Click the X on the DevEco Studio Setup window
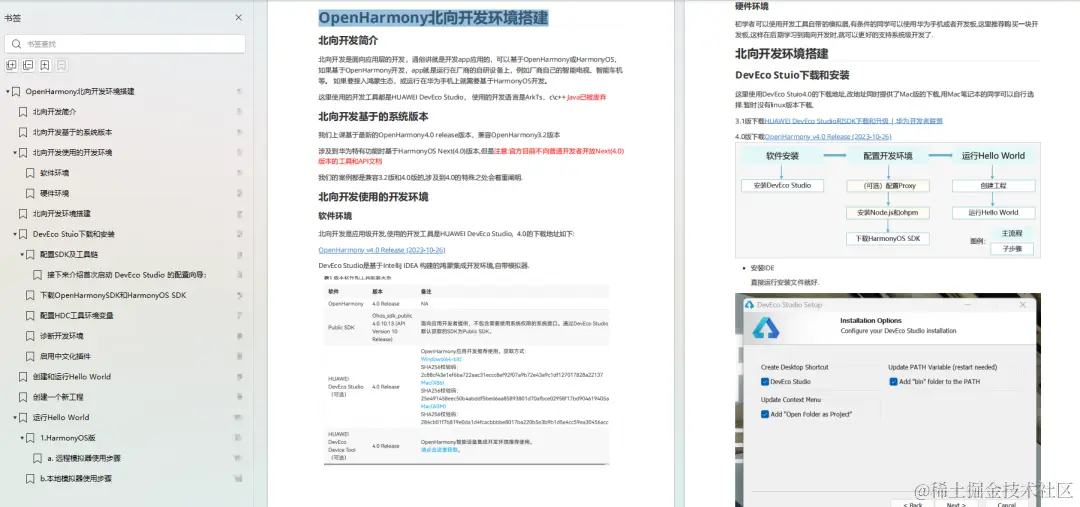The width and height of the screenshot is (1080, 507). coord(1023,304)
